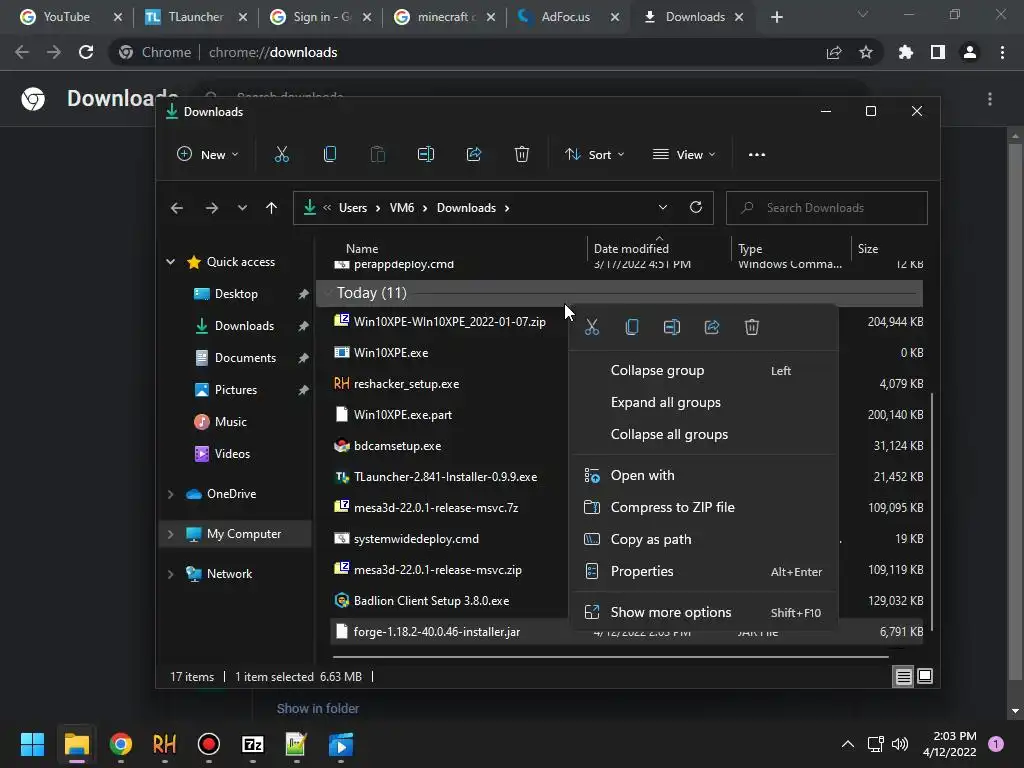Click the Share icon in the Explorer toolbar
This screenshot has width=1024, height=768.
[474, 155]
